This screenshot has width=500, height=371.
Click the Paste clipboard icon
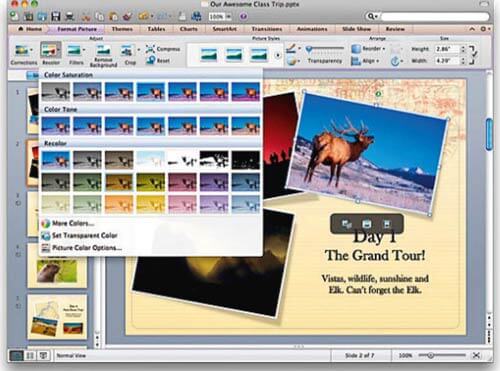click(113, 16)
